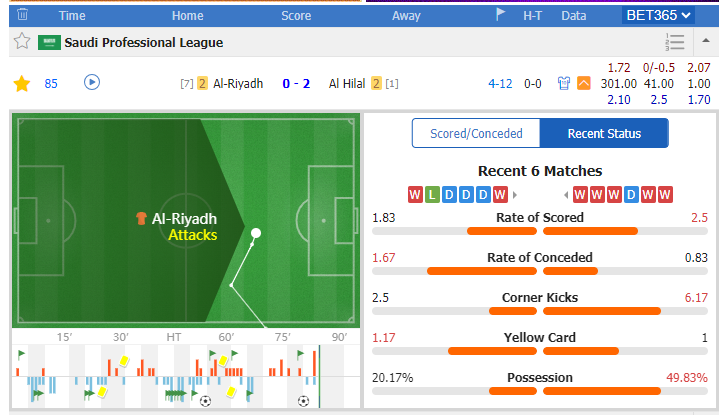Open league standings list icon
The image size is (724, 415).
[675, 42]
